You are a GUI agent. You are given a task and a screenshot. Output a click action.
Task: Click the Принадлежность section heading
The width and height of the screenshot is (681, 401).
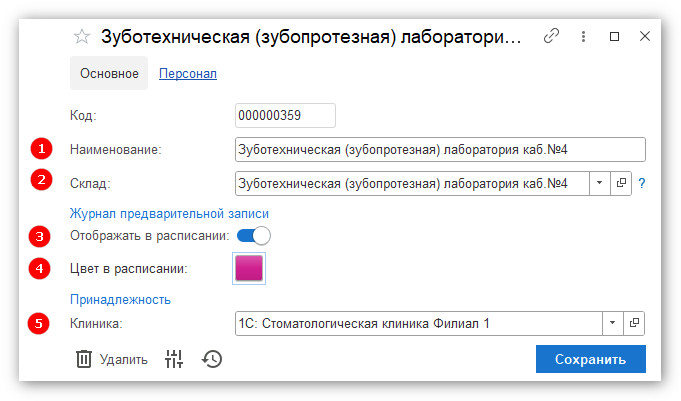(x=120, y=300)
